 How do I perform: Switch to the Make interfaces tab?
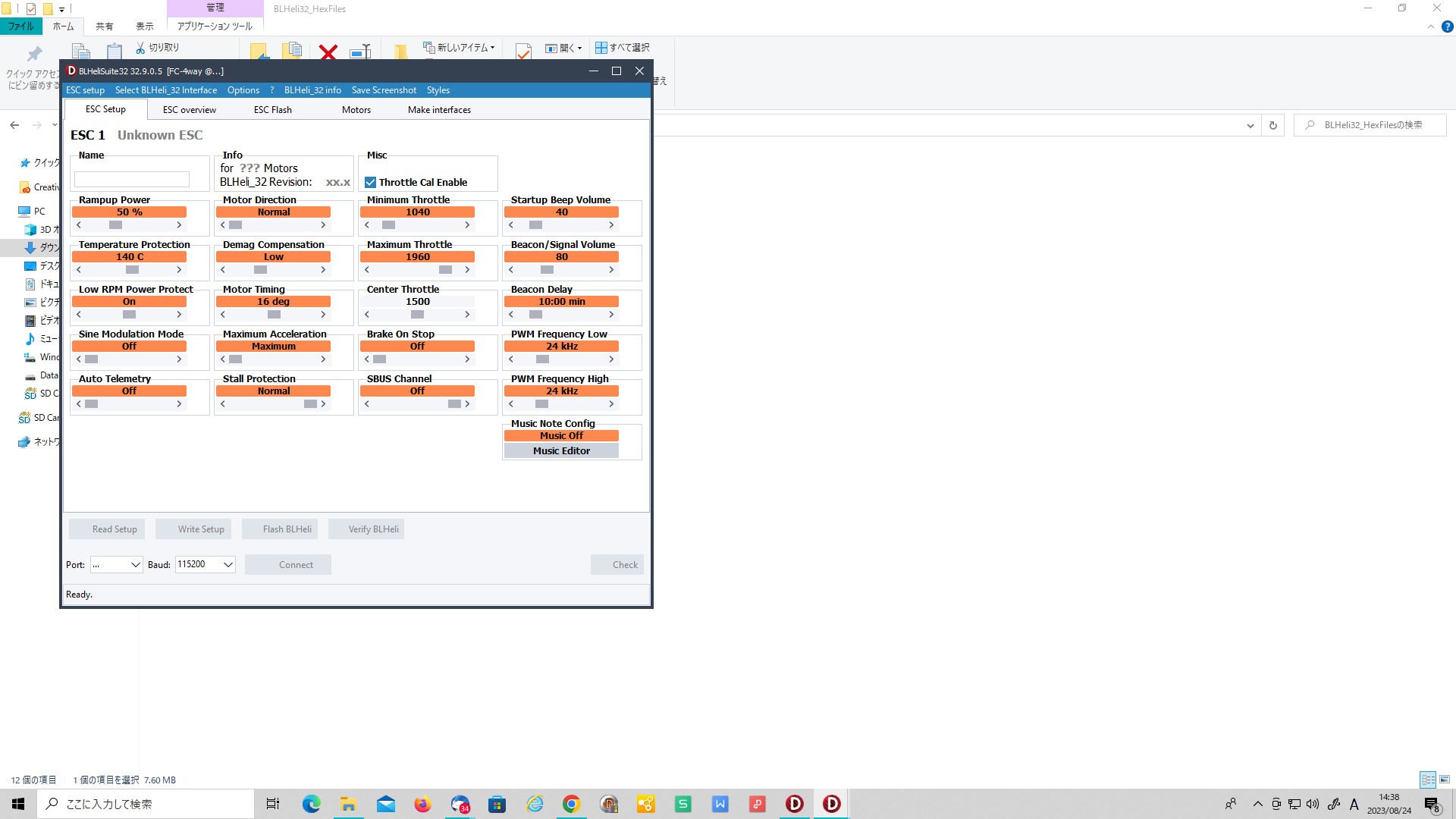(x=439, y=110)
